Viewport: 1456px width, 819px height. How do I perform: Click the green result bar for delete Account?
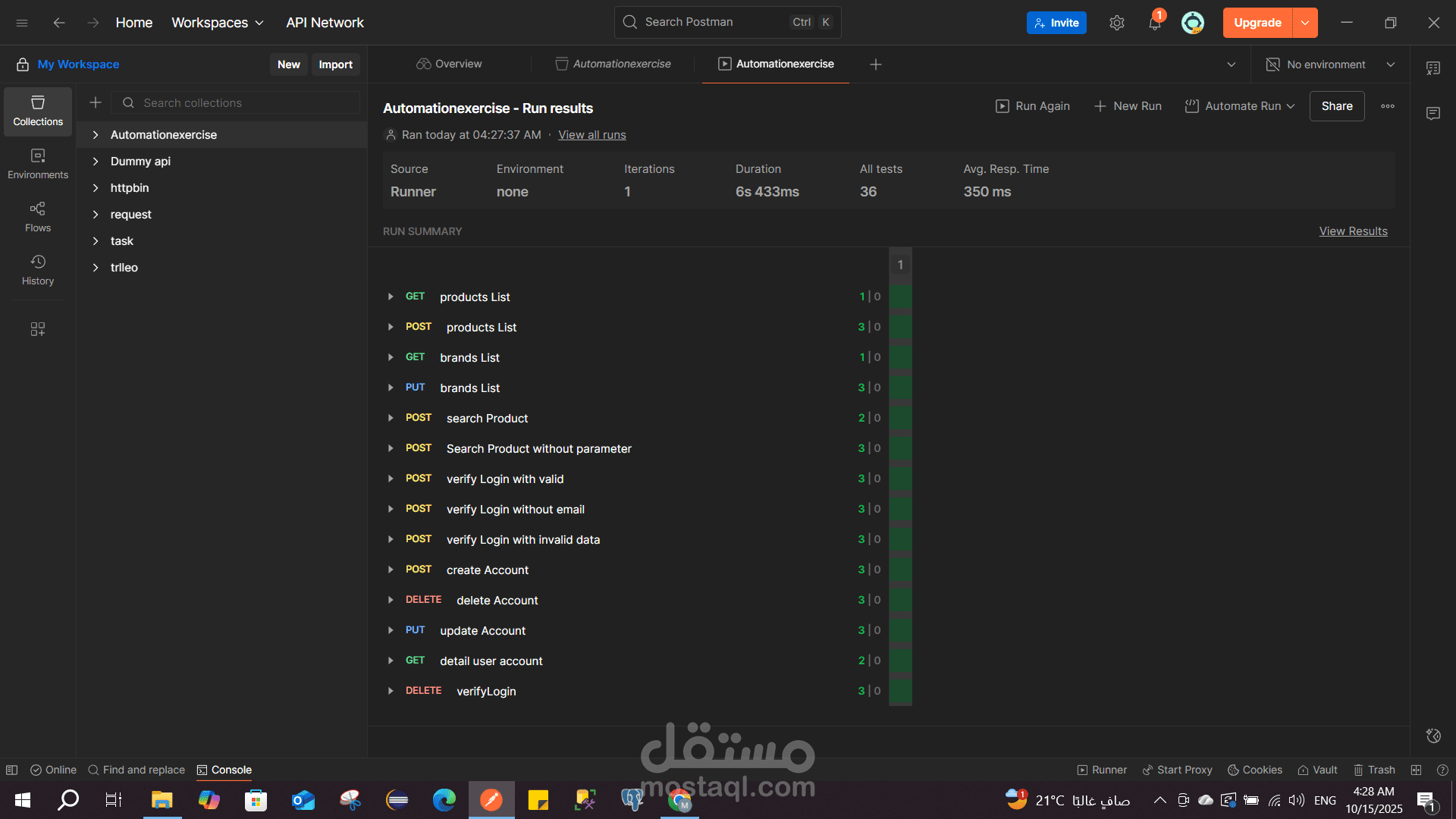900,600
